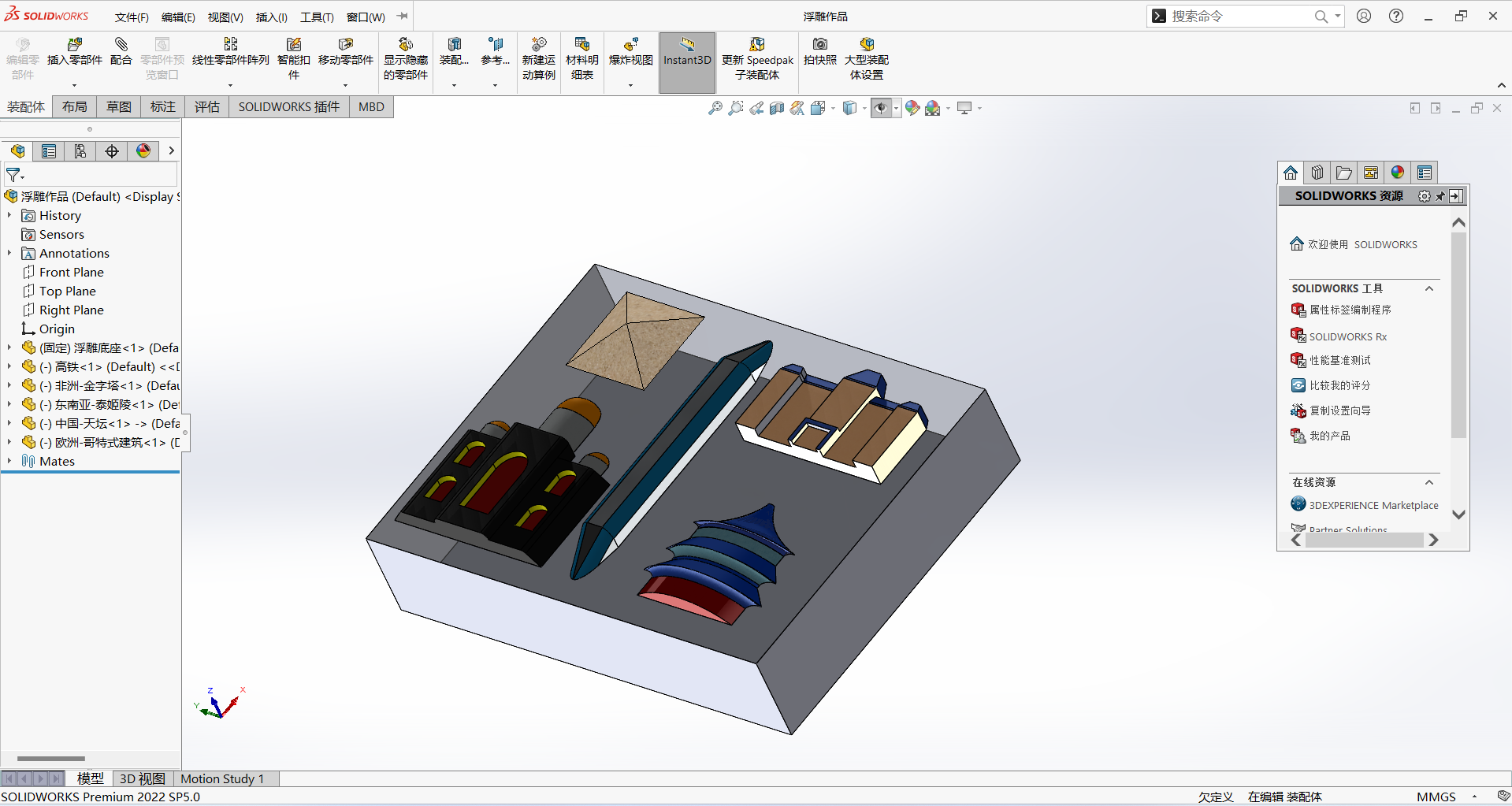Switch to 评估 (Evaluate) tab

pyautogui.click(x=207, y=107)
